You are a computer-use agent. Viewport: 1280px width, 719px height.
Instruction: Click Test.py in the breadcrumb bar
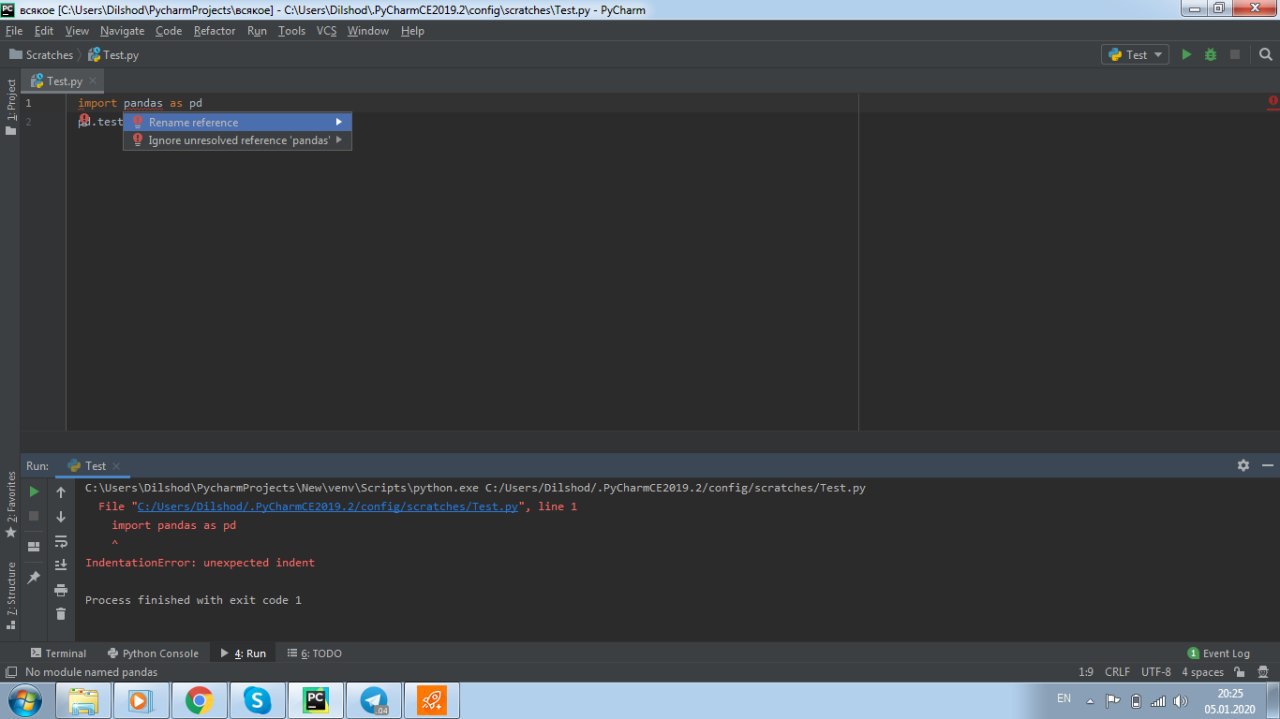(x=113, y=55)
